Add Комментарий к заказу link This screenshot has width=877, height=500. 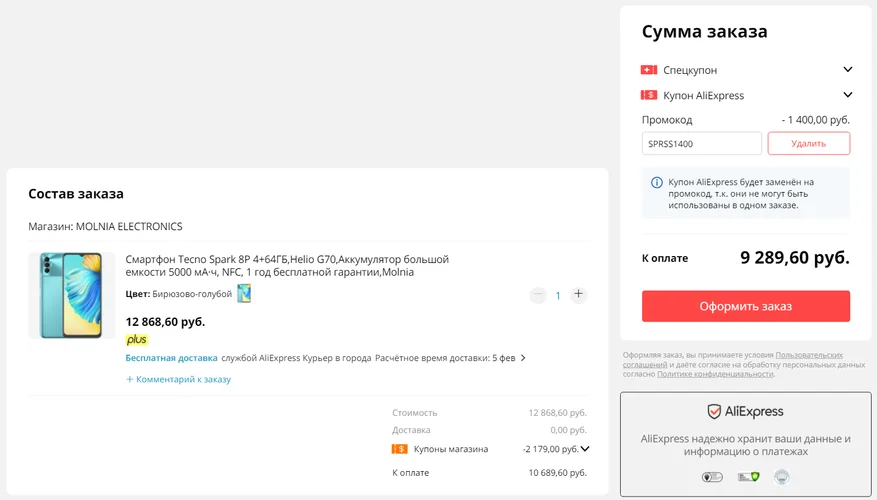click(x=178, y=379)
